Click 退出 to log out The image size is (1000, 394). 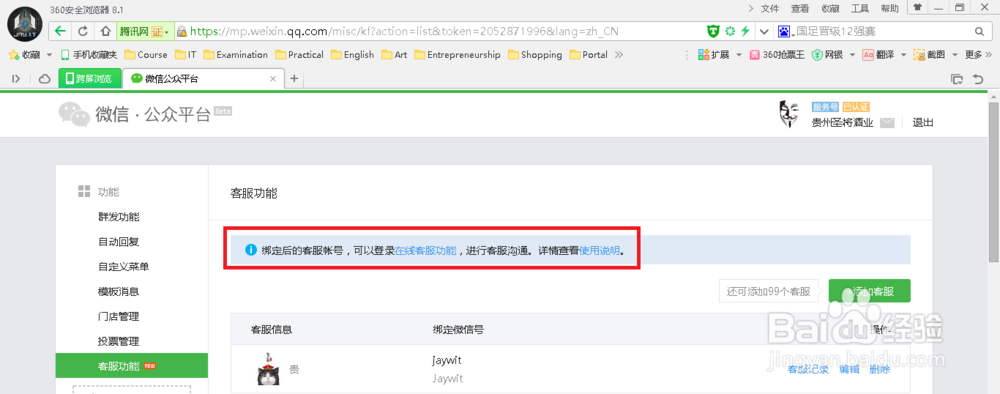point(923,123)
